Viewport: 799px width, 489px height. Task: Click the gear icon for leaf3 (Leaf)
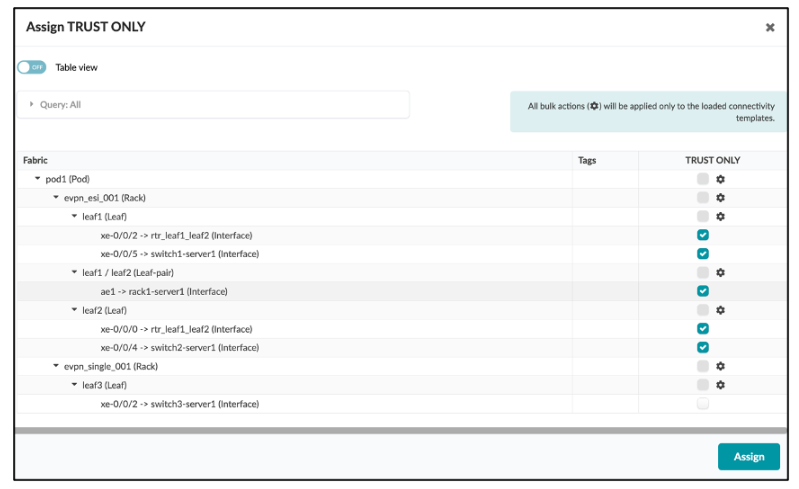[x=720, y=385]
